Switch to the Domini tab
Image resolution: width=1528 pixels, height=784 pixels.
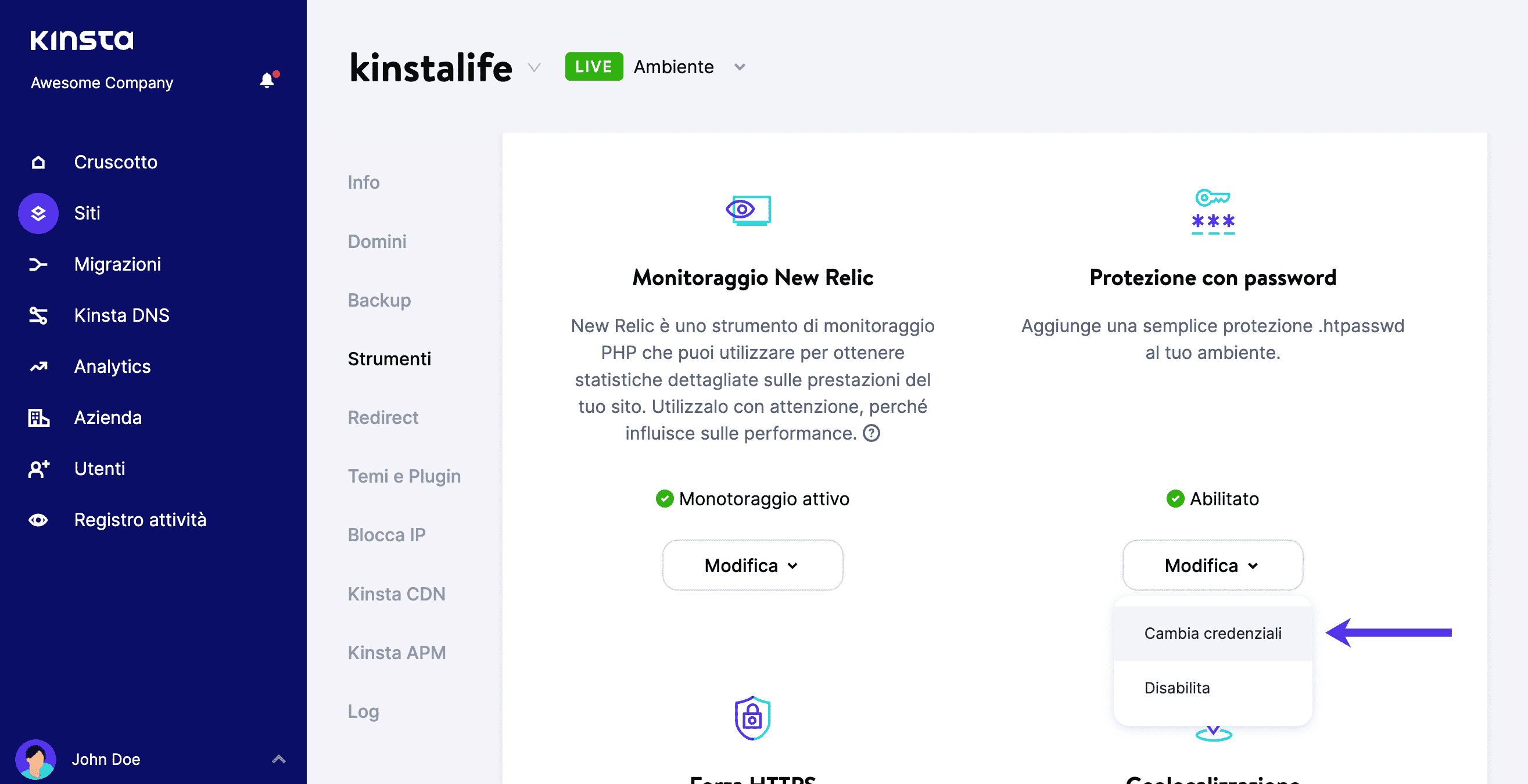tap(376, 242)
